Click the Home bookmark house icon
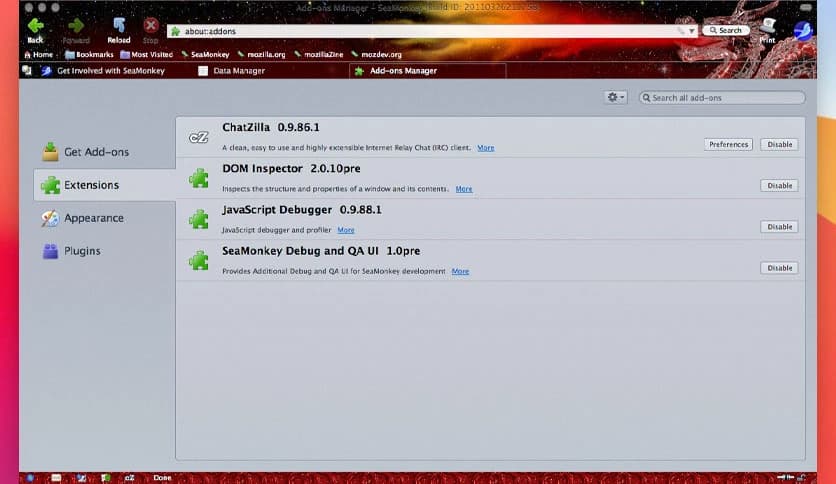The image size is (836, 484). (x=27, y=54)
